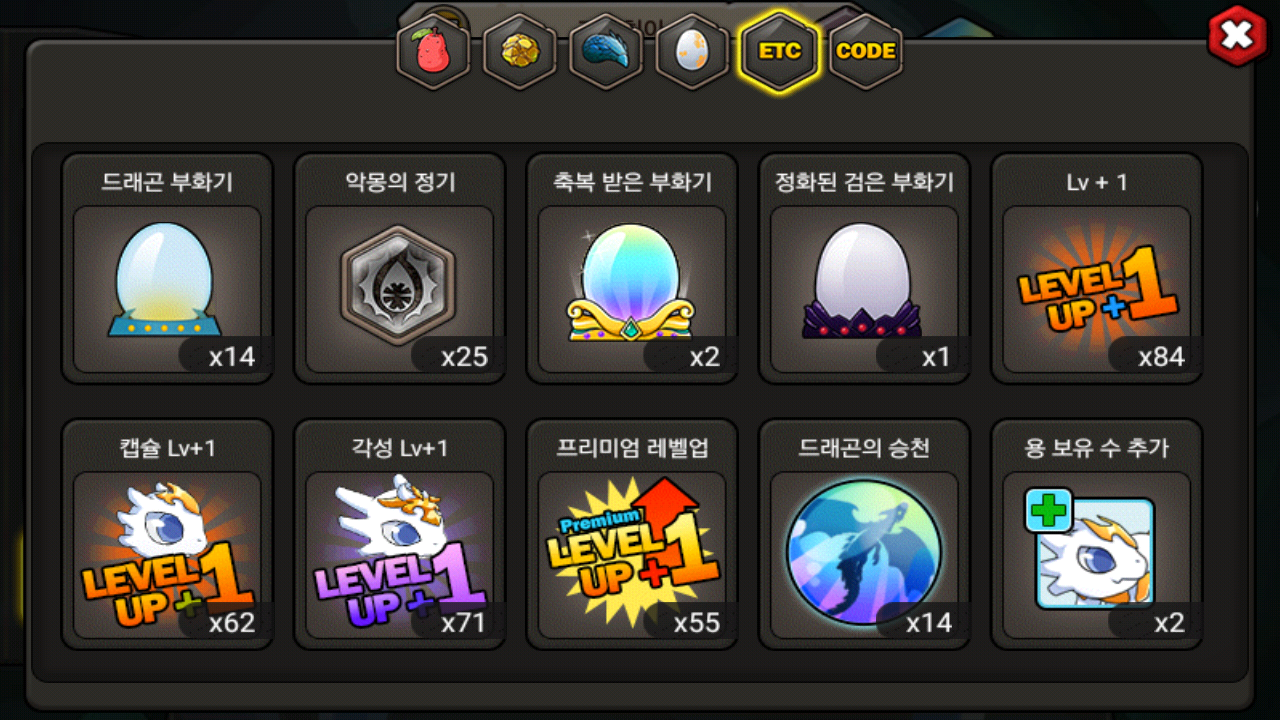1280x720 pixels.
Task: Select the 용 보유 수 추가 item
Action: point(1097,534)
